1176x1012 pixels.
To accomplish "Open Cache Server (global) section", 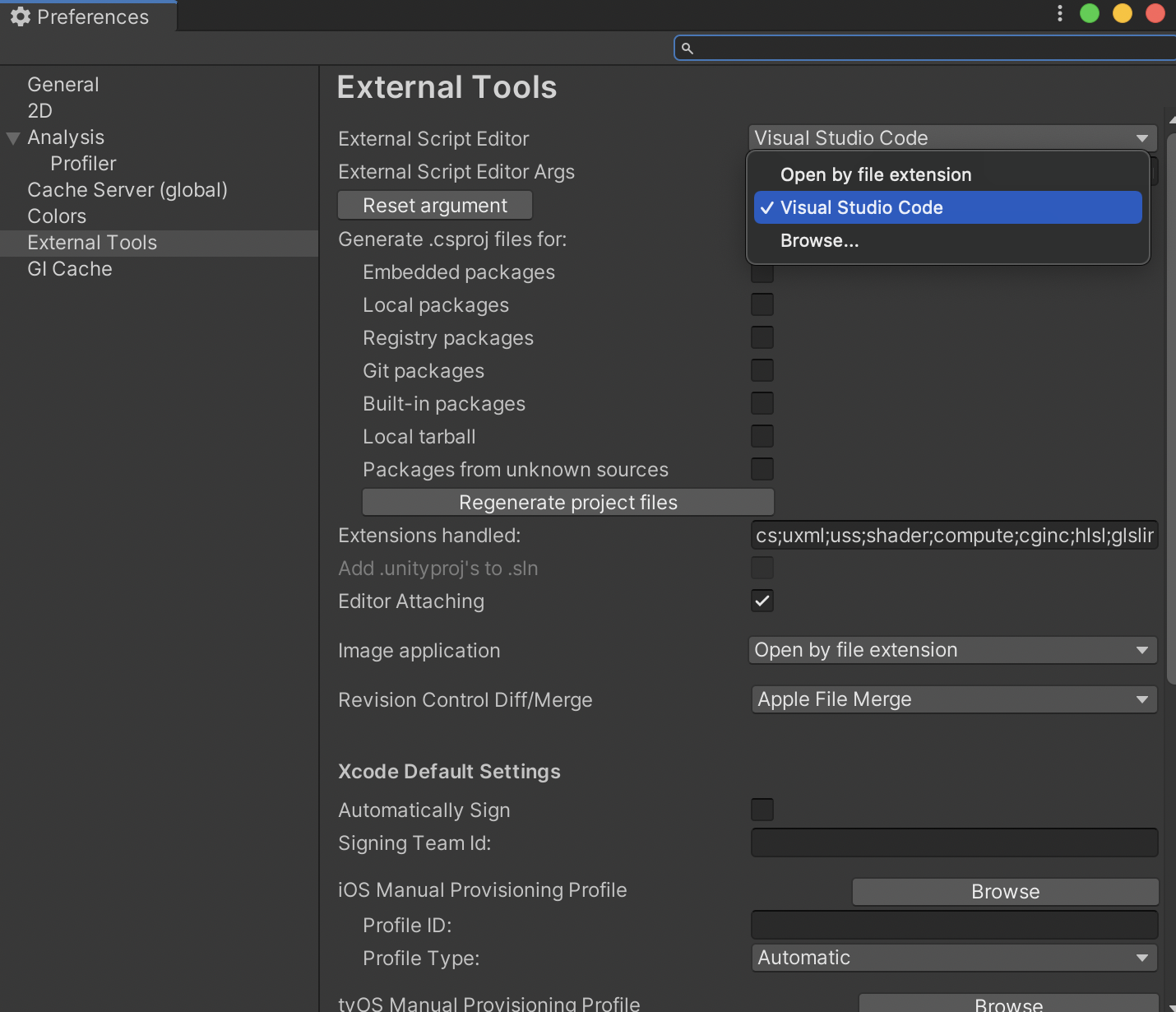I will coord(127,190).
